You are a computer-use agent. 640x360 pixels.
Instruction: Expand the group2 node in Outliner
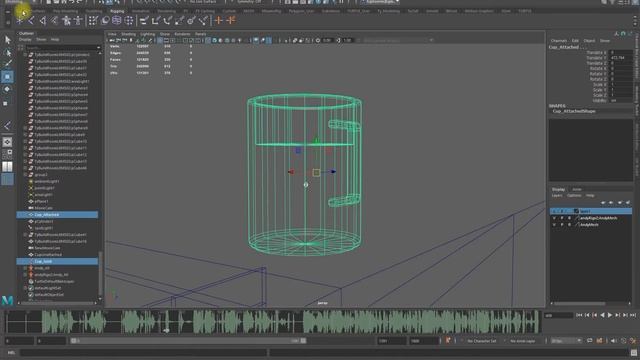pyautogui.click(x=25, y=175)
